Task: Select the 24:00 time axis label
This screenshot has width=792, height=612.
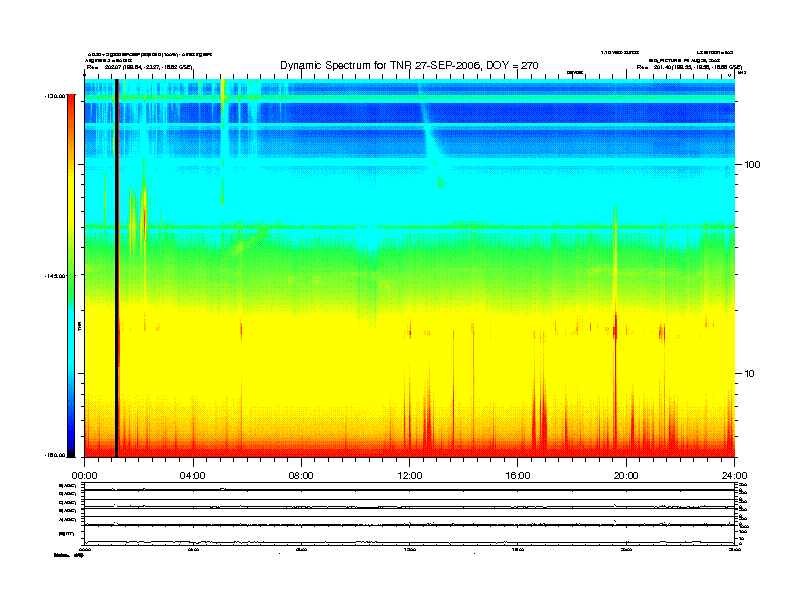Action: click(734, 476)
